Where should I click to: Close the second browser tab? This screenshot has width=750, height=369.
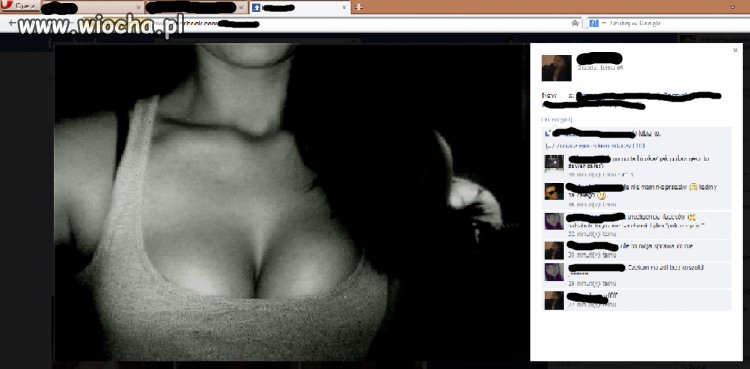pyautogui.click(x=241, y=7)
